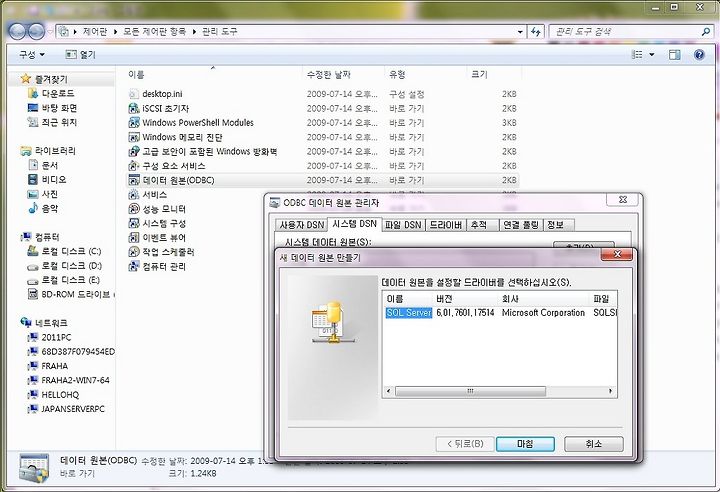Refresh the address bar location
720x492 pixels.
(536, 31)
